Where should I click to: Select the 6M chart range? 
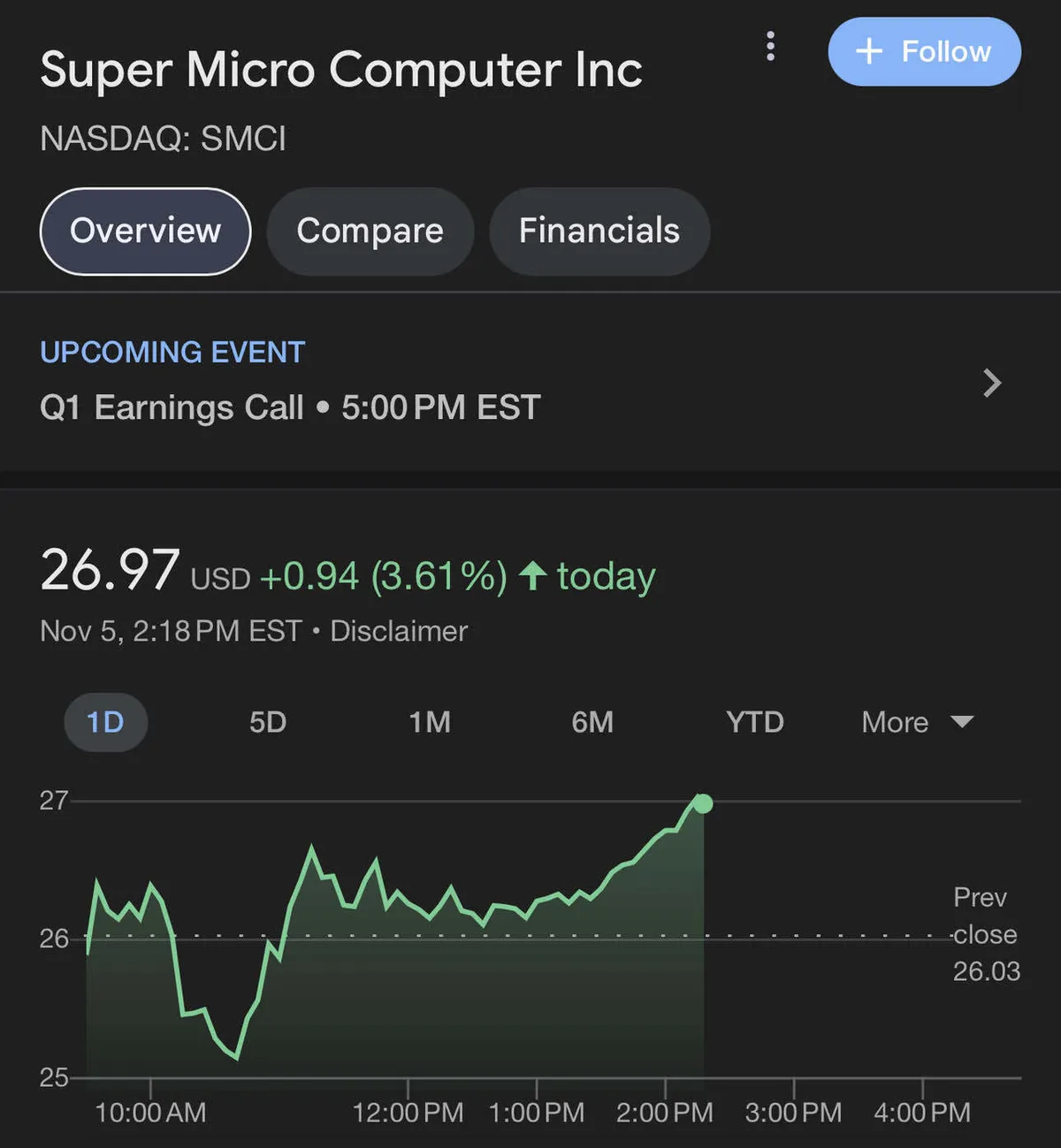point(592,722)
